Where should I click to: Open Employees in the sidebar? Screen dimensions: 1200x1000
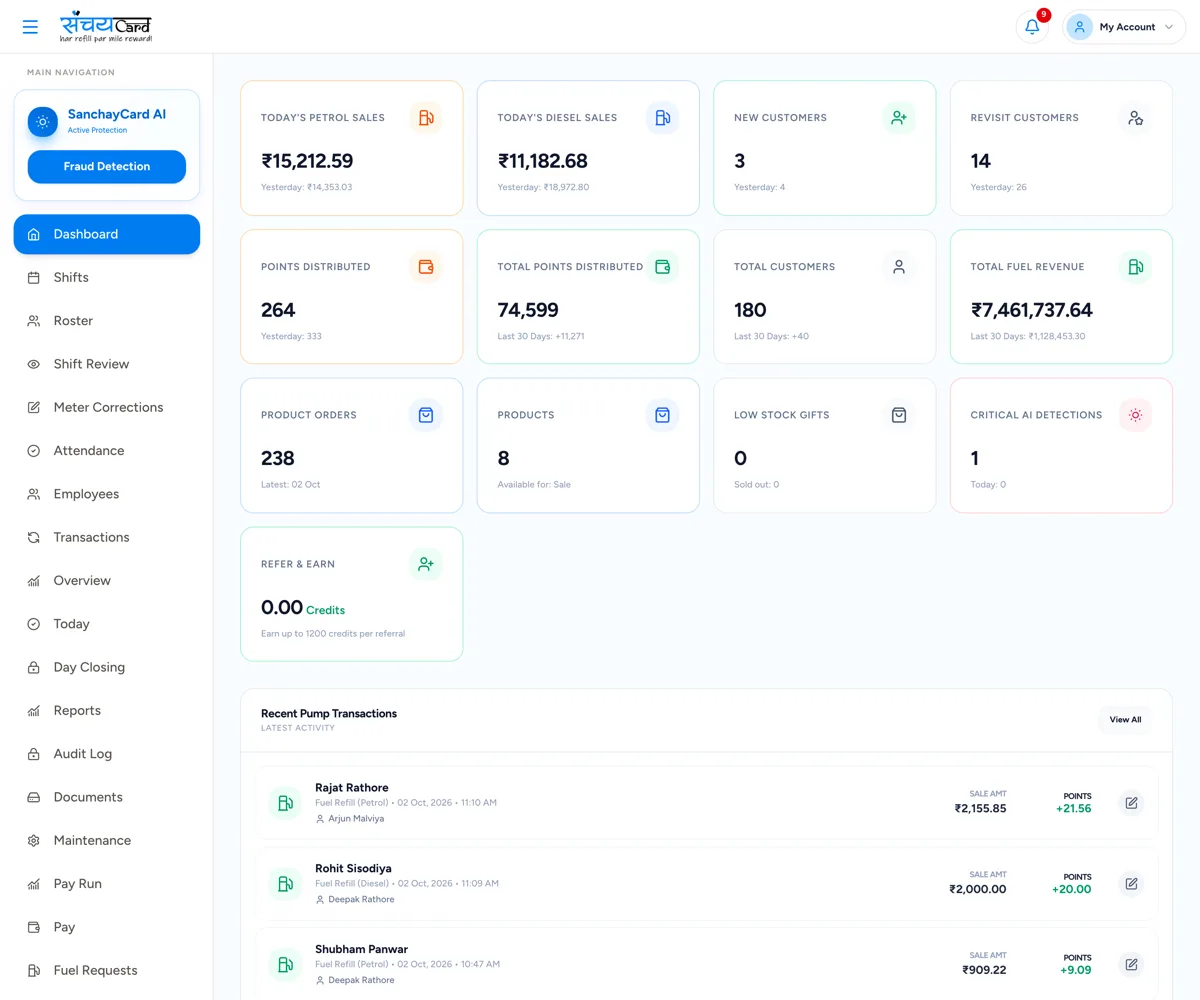click(x=107, y=494)
